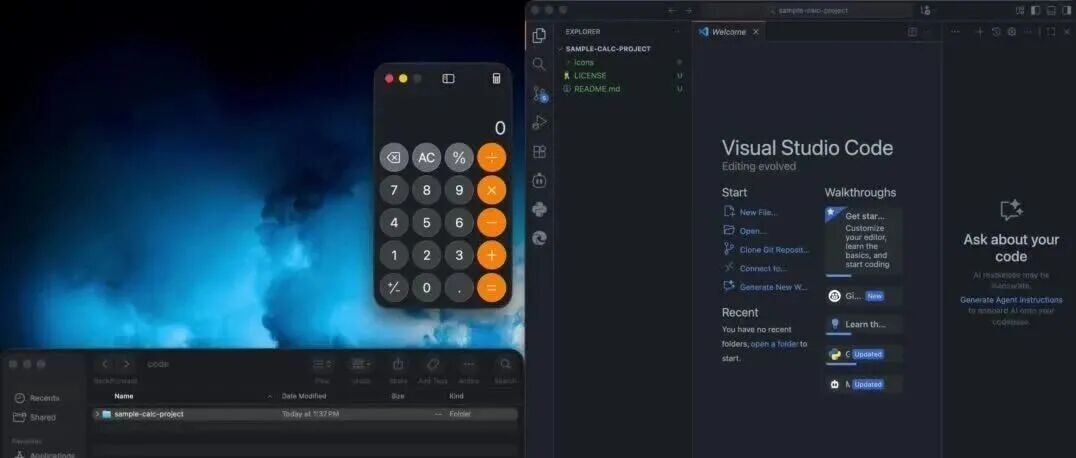This screenshot has width=1076, height=458.
Task: Open the Explorer view in VS Code activity bar
Action: coord(539,35)
